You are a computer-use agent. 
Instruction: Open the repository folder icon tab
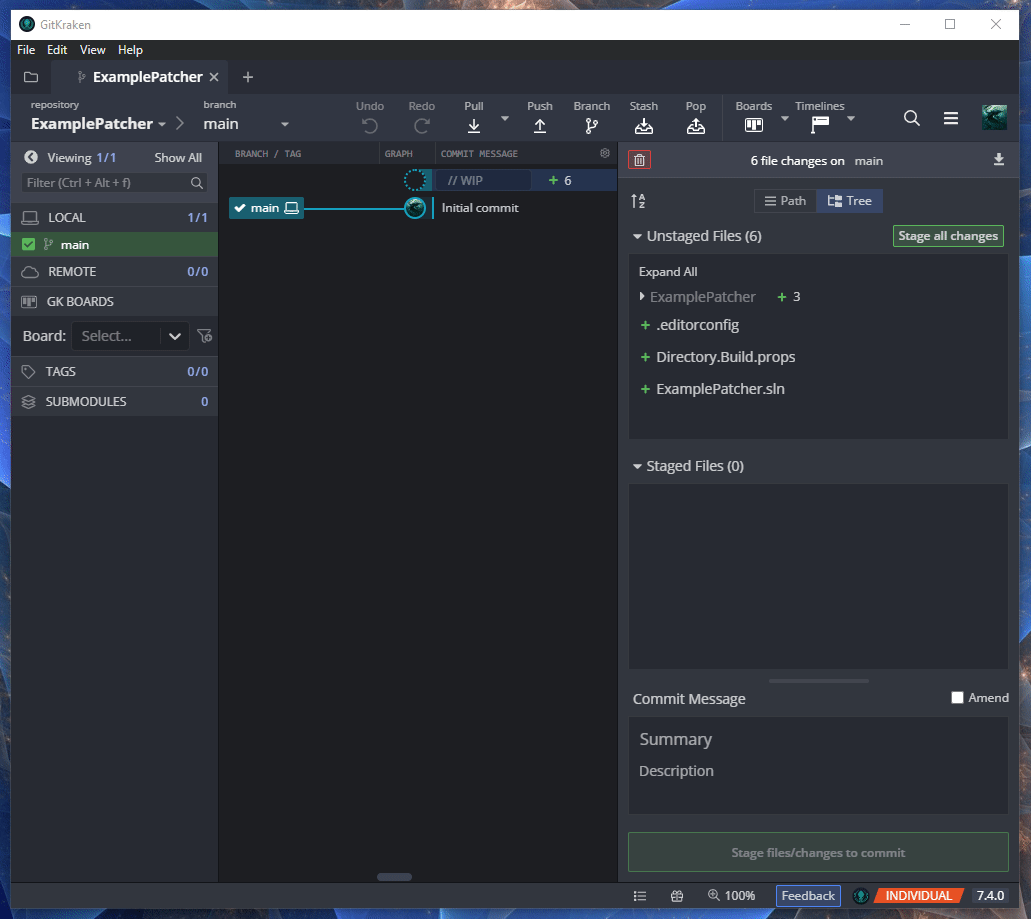pos(31,77)
